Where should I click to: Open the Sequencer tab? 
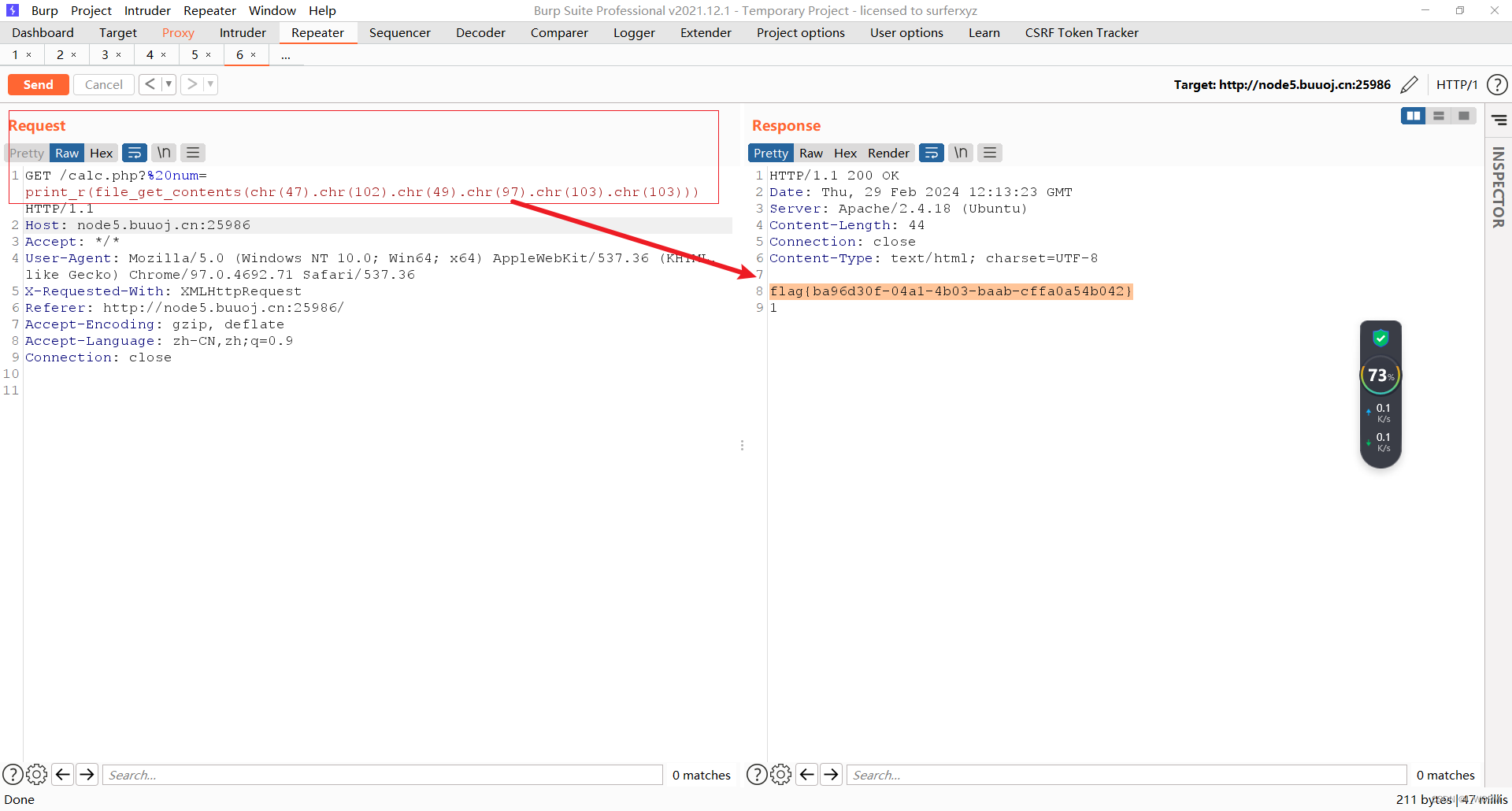click(x=399, y=32)
